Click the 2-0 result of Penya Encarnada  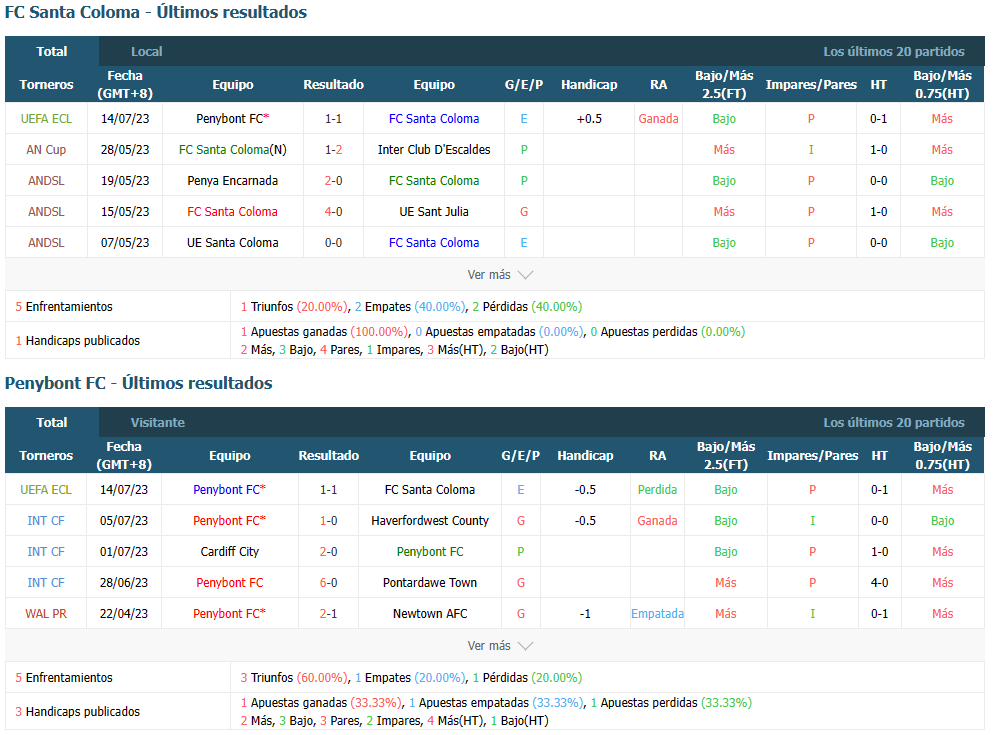click(x=333, y=180)
